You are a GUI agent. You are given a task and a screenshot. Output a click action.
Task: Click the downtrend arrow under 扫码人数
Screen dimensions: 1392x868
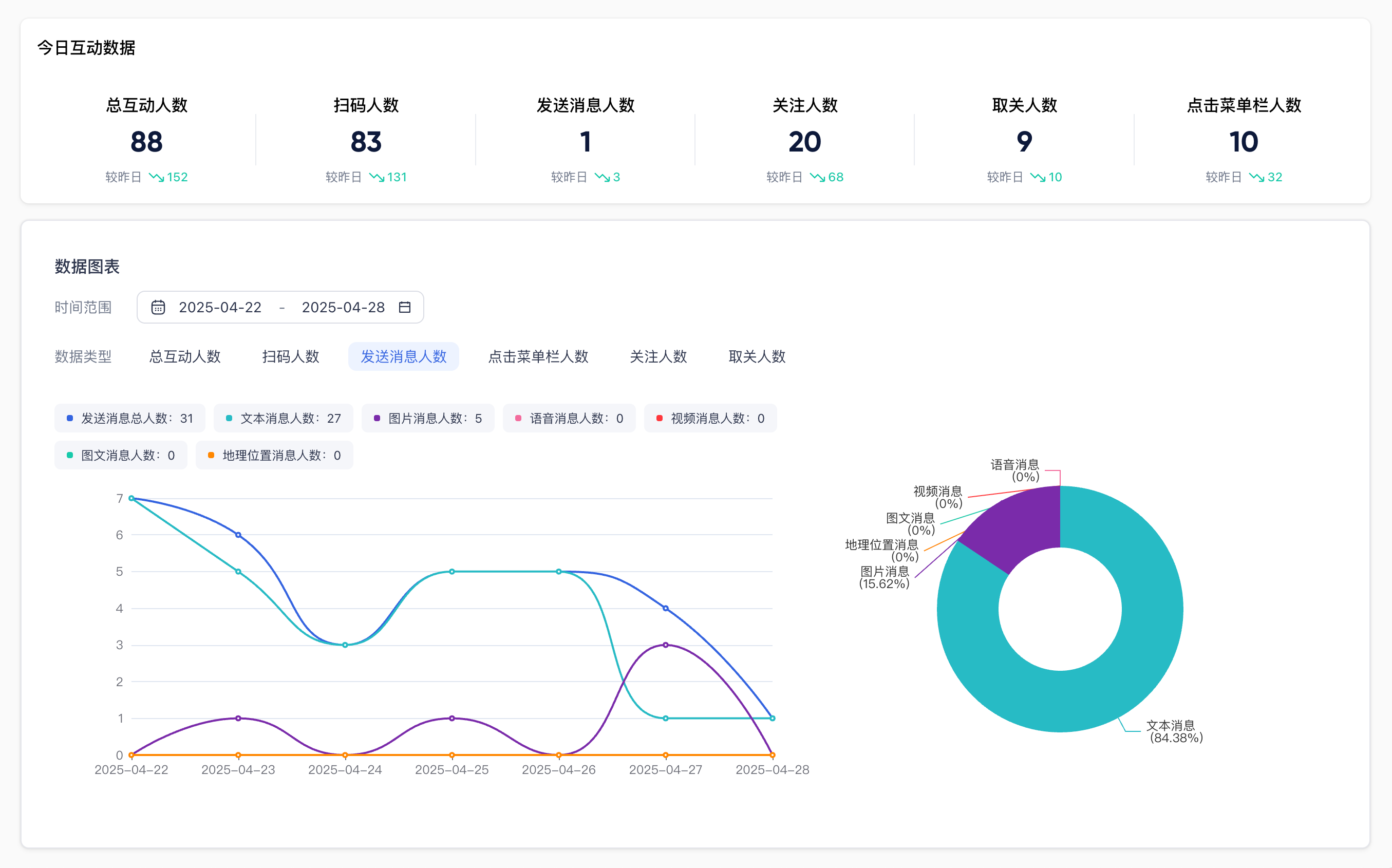tap(377, 177)
